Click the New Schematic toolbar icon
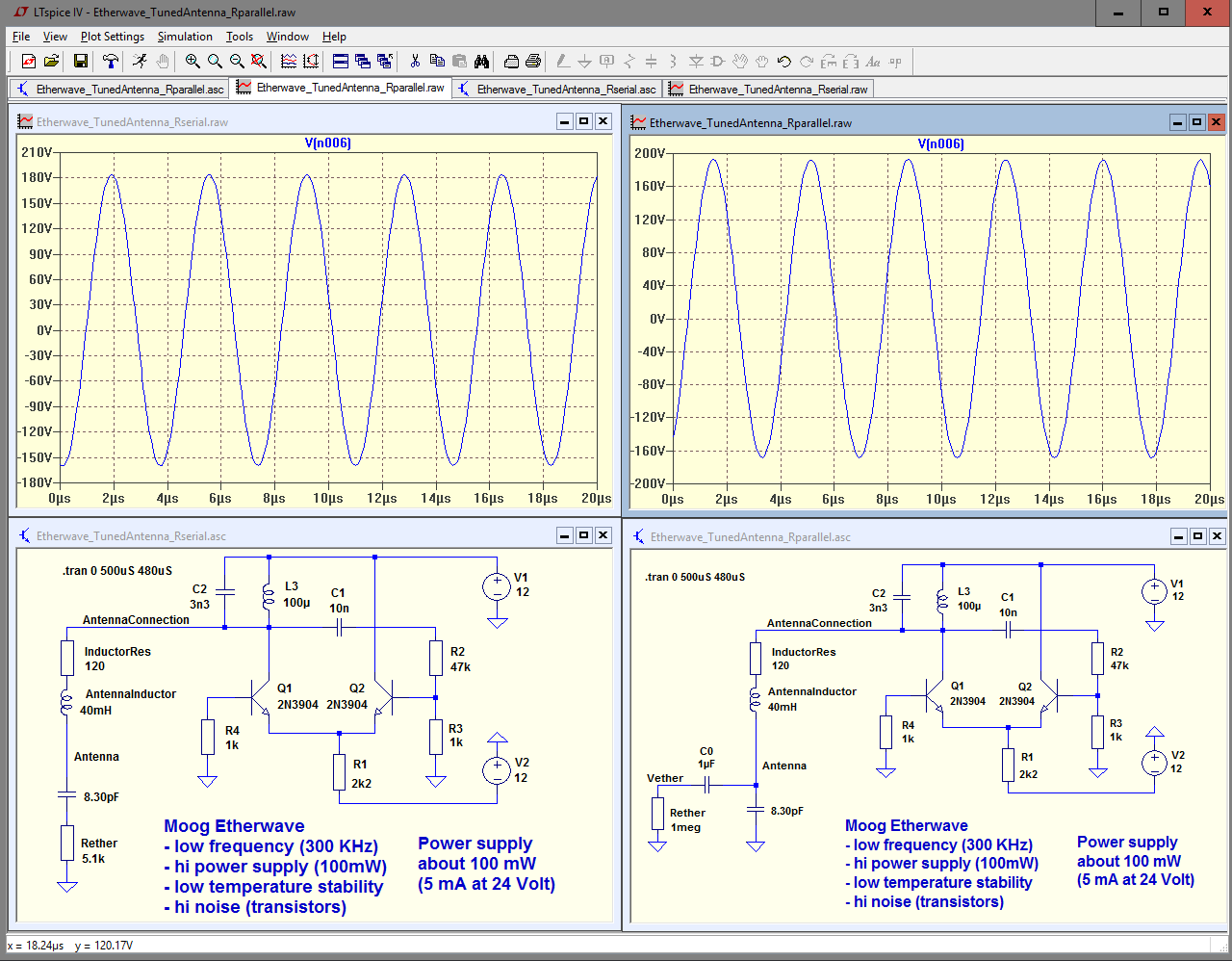 pyautogui.click(x=28, y=62)
